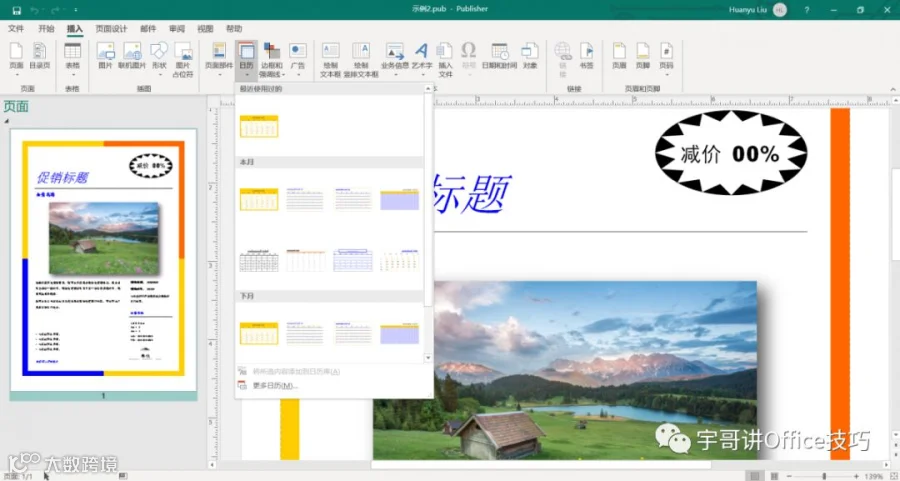Click 更多日历 more calendars option
This screenshot has height=481, width=900.
coord(275,386)
